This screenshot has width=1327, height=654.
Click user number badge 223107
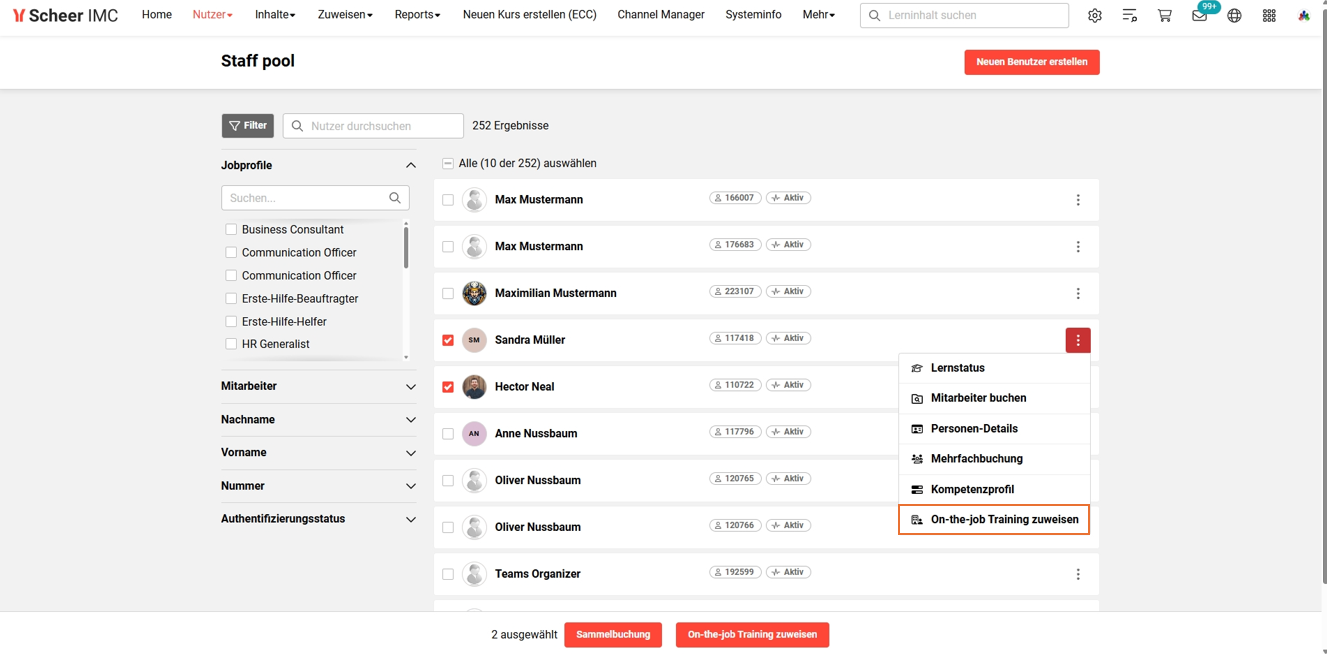735,292
